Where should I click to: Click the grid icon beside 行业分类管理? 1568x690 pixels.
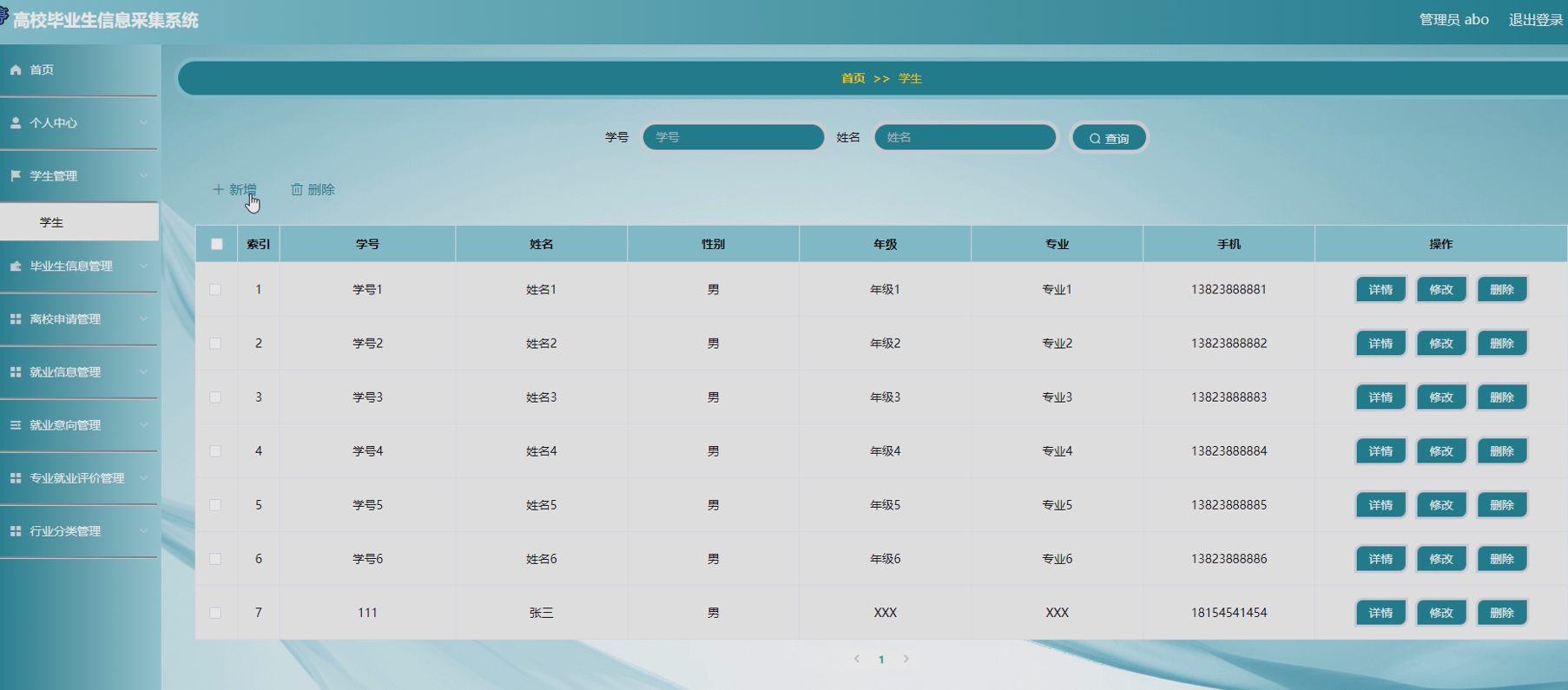point(16,531)
